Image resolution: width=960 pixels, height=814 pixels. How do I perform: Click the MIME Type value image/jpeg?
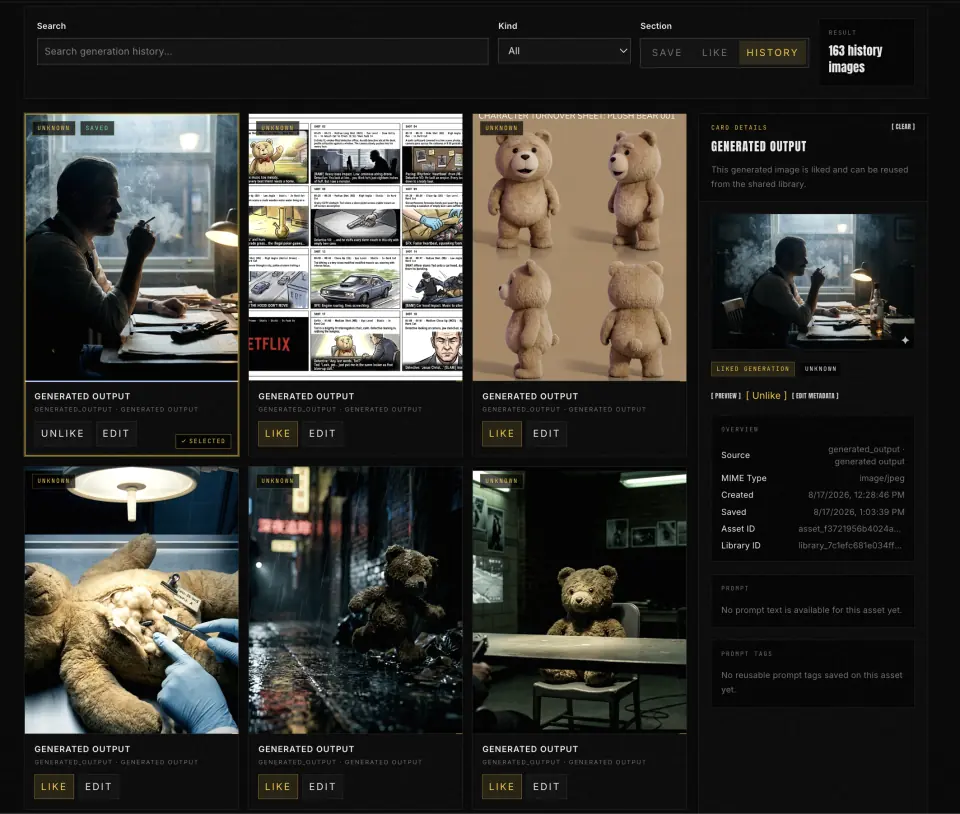pos(882,478)
